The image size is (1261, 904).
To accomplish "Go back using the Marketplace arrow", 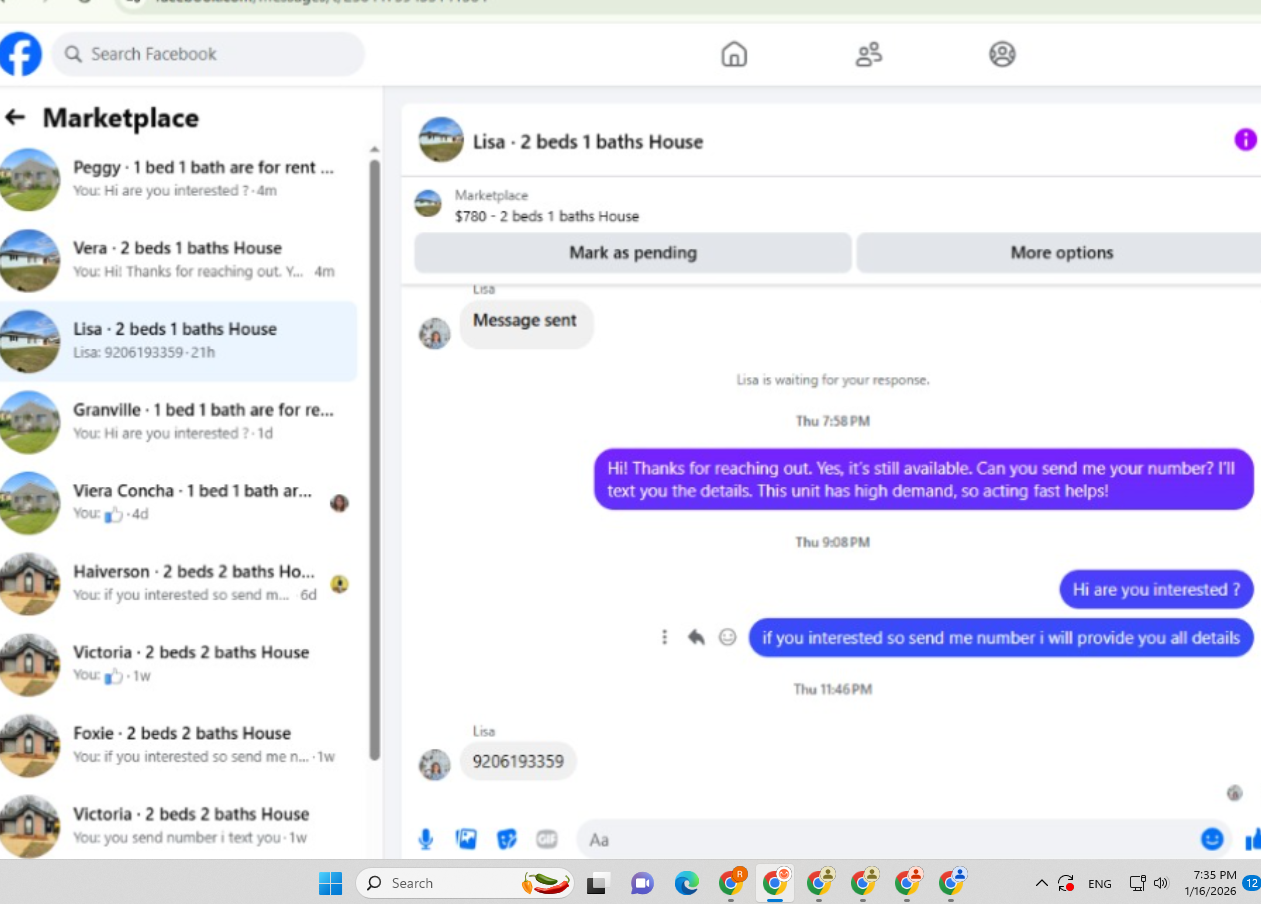I will click(x=15, y=118).
